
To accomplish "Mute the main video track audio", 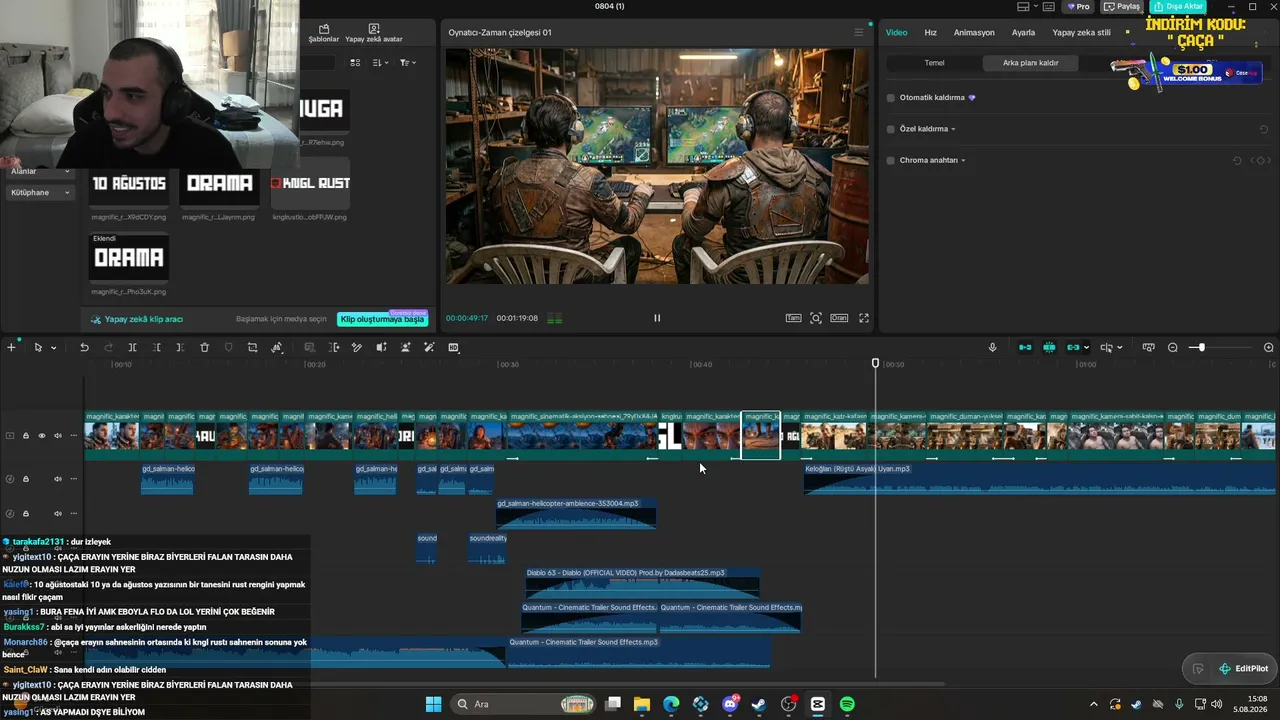I will pos(58,436).
